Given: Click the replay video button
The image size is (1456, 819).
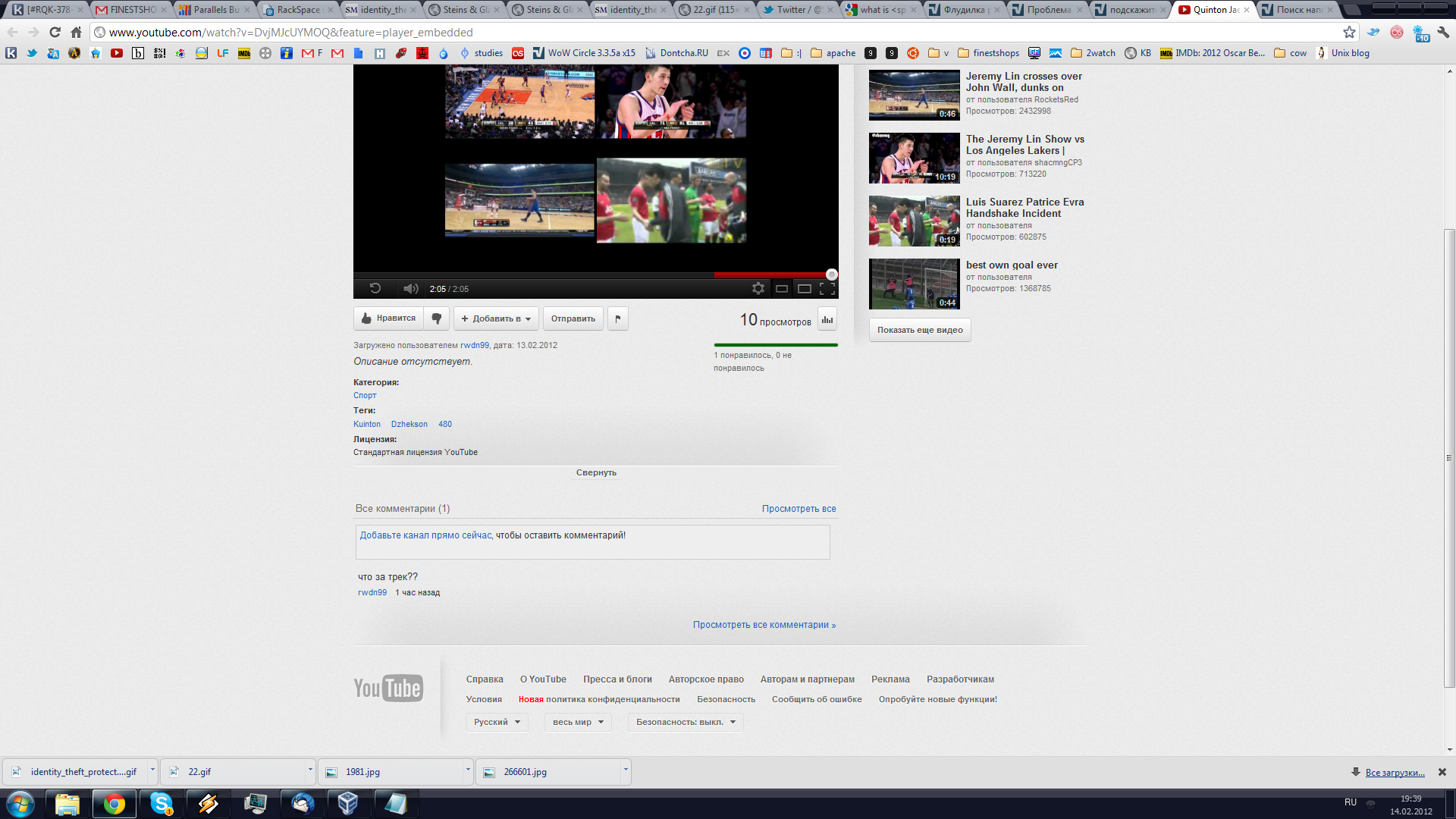Looking at the screenshot, I should (375, 288).
